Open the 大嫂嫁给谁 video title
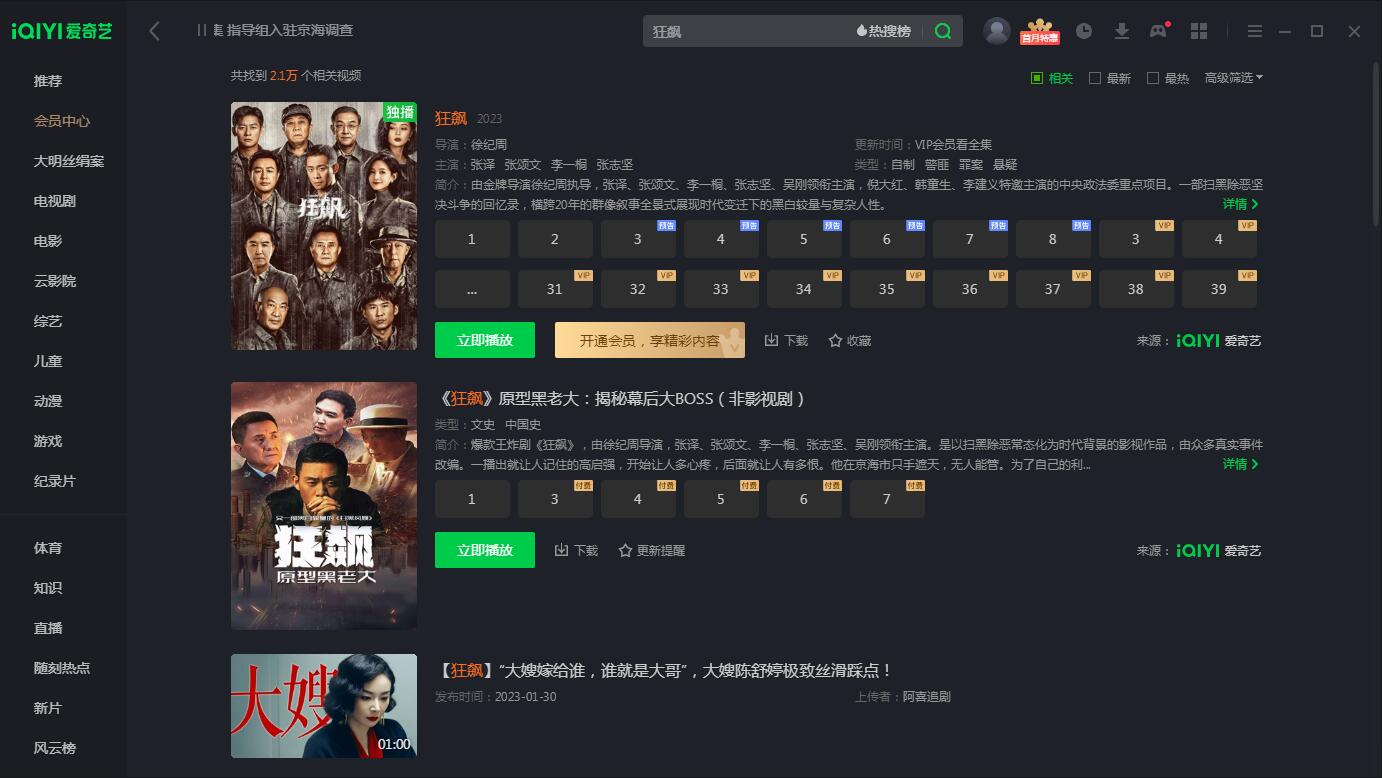Screen dimensions: 1382x778 pos(664,670)
